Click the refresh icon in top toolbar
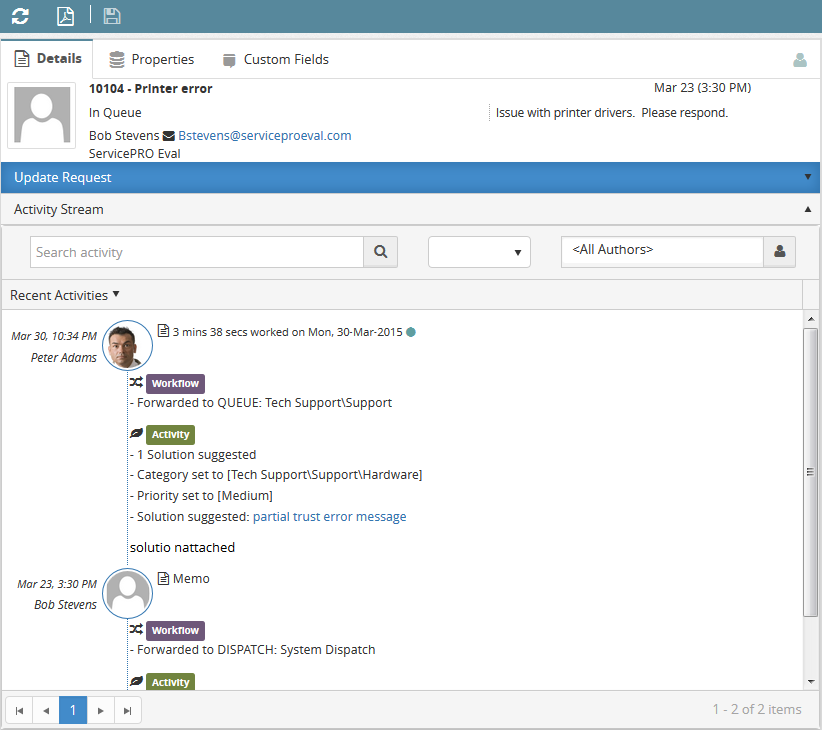 point(20,16)
